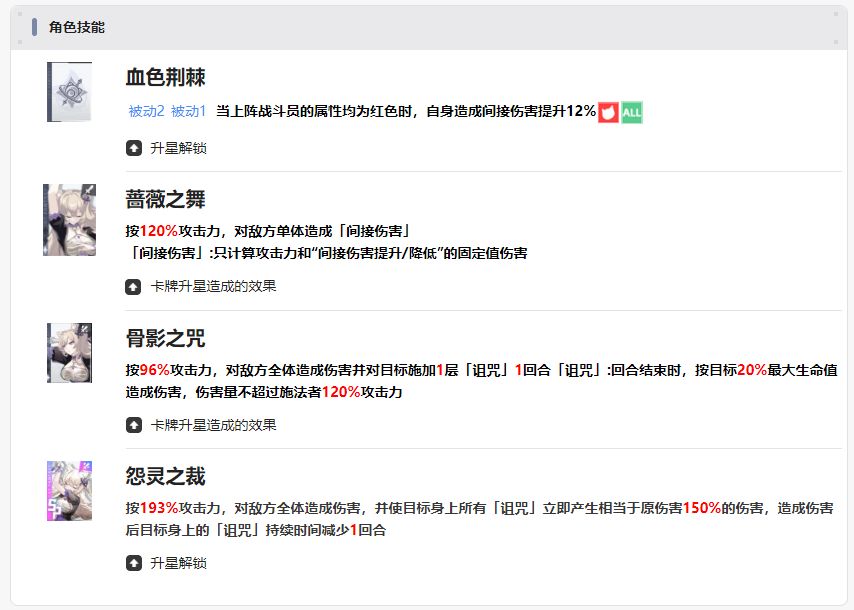The width and height of the screenshot is (854, 610).
Task: Click upgrade arrow icon under 怨灵之裁
Action: point(133,563)
